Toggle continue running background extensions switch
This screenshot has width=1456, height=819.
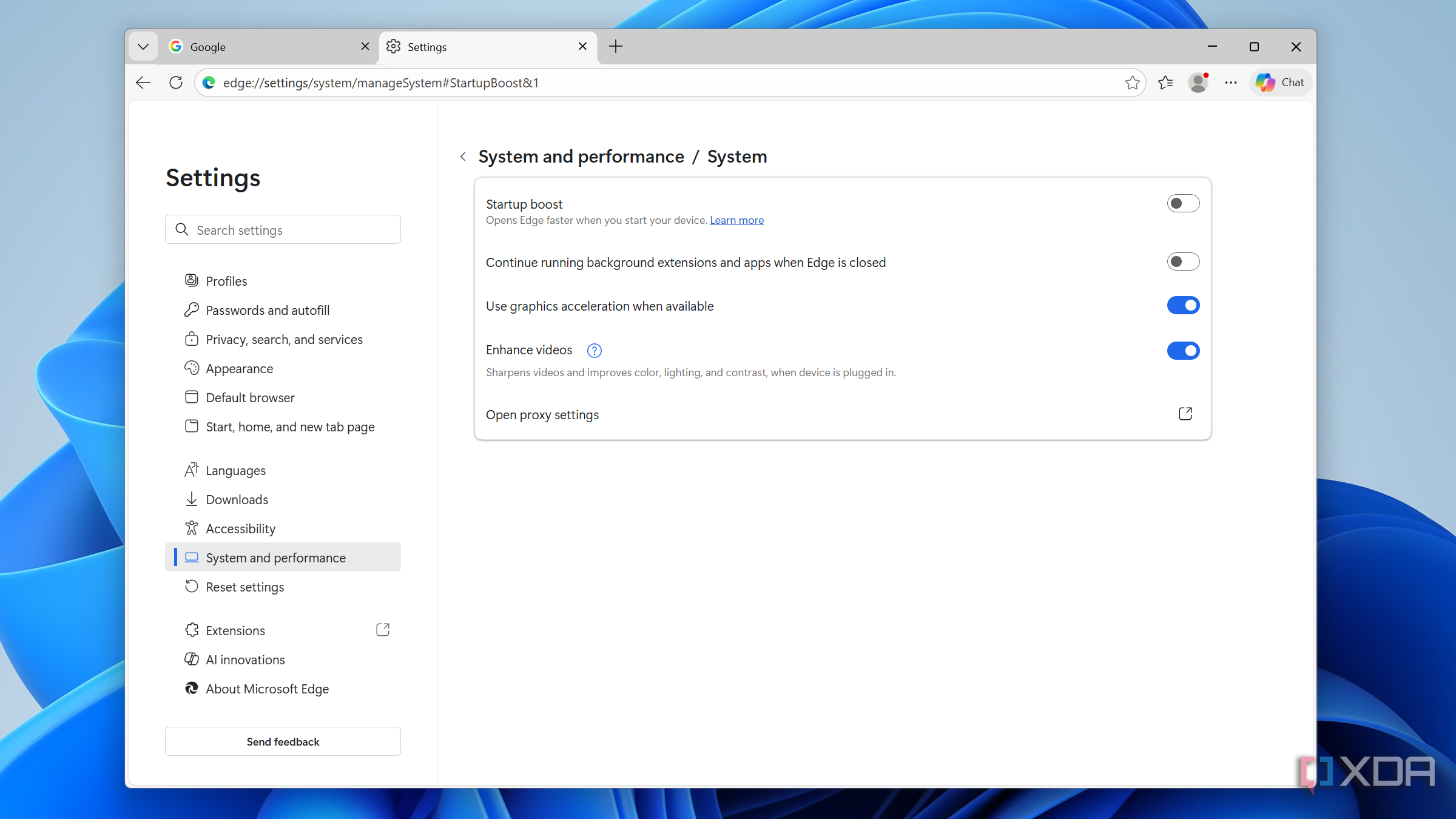point(1183,261)
